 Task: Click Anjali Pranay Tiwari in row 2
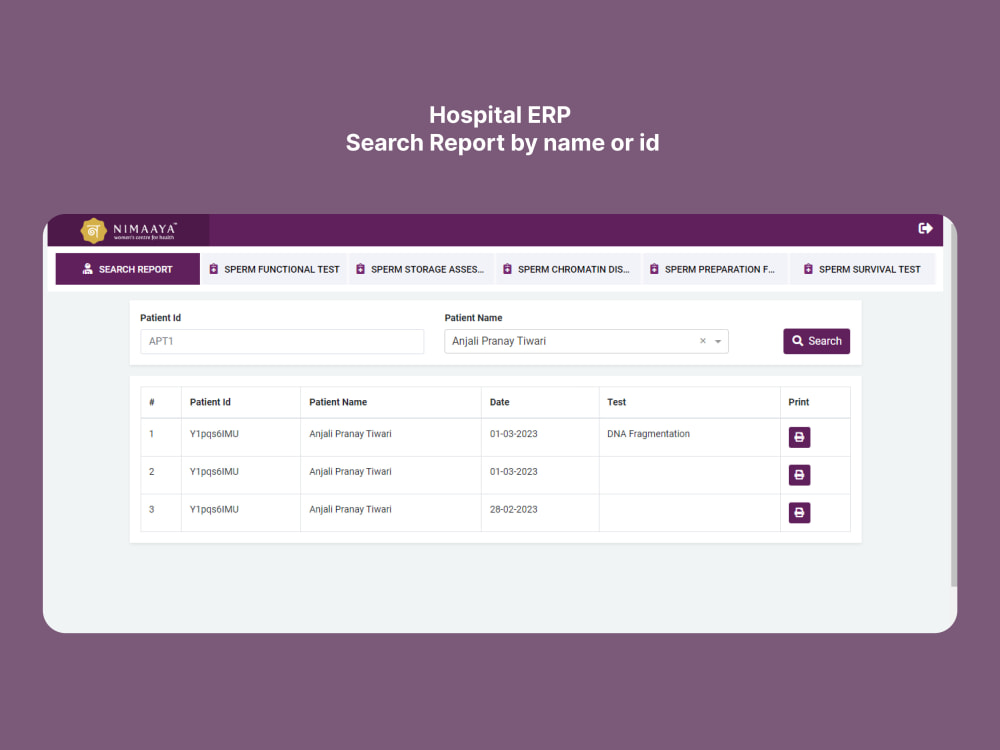350,471
